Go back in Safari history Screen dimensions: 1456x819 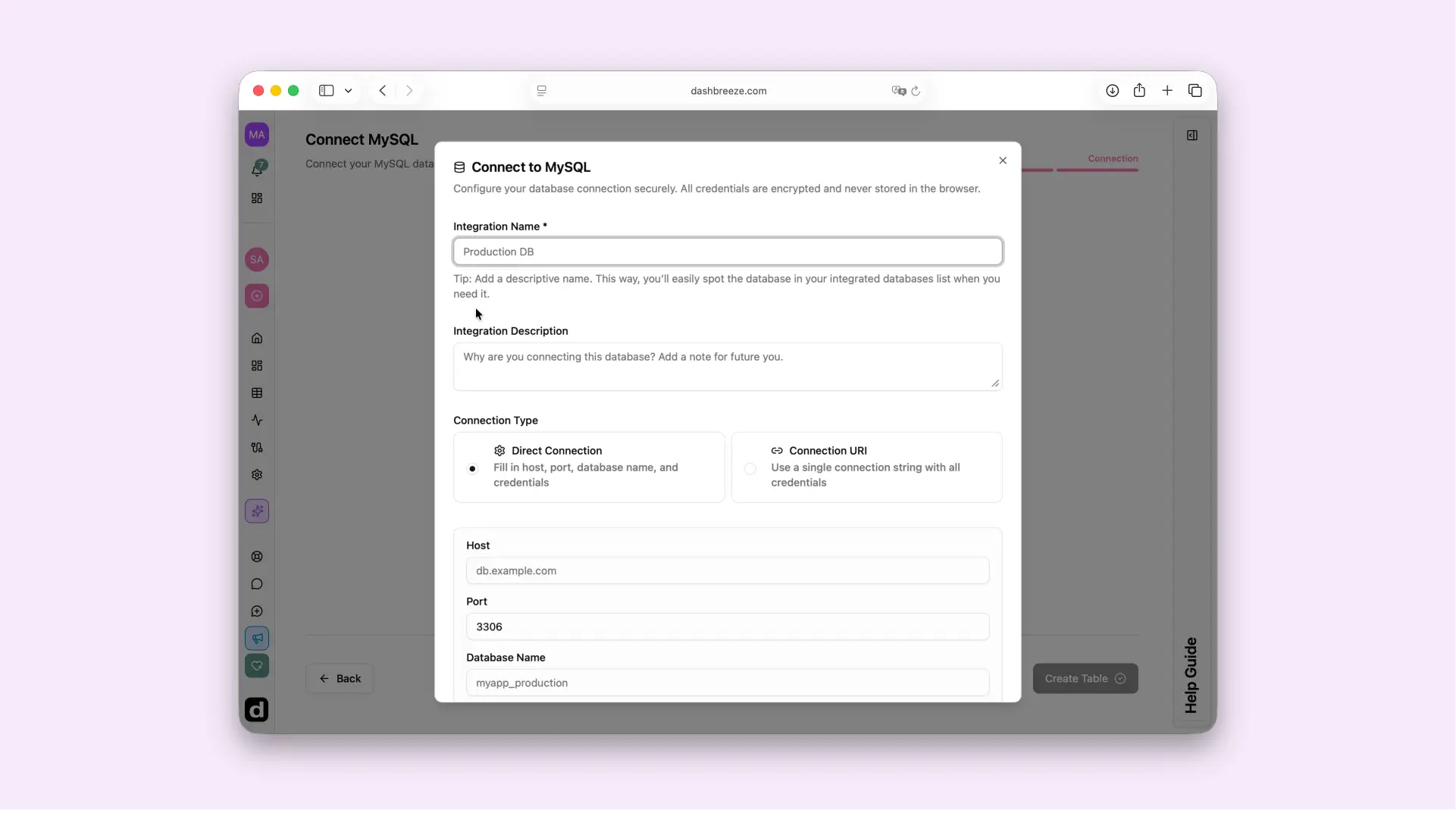(x=383, y=91)
